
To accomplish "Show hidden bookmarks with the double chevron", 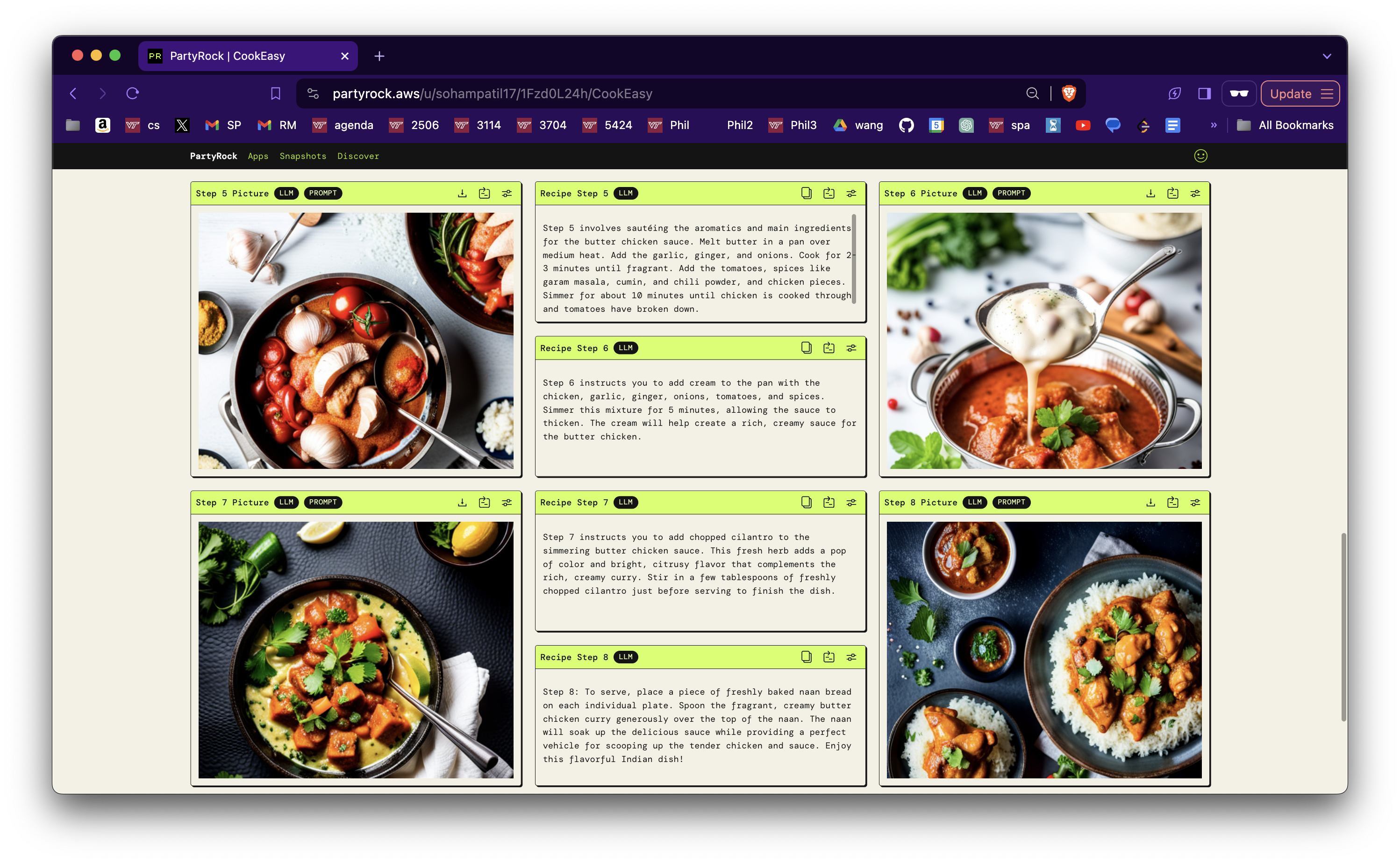I will point(1214,125).
